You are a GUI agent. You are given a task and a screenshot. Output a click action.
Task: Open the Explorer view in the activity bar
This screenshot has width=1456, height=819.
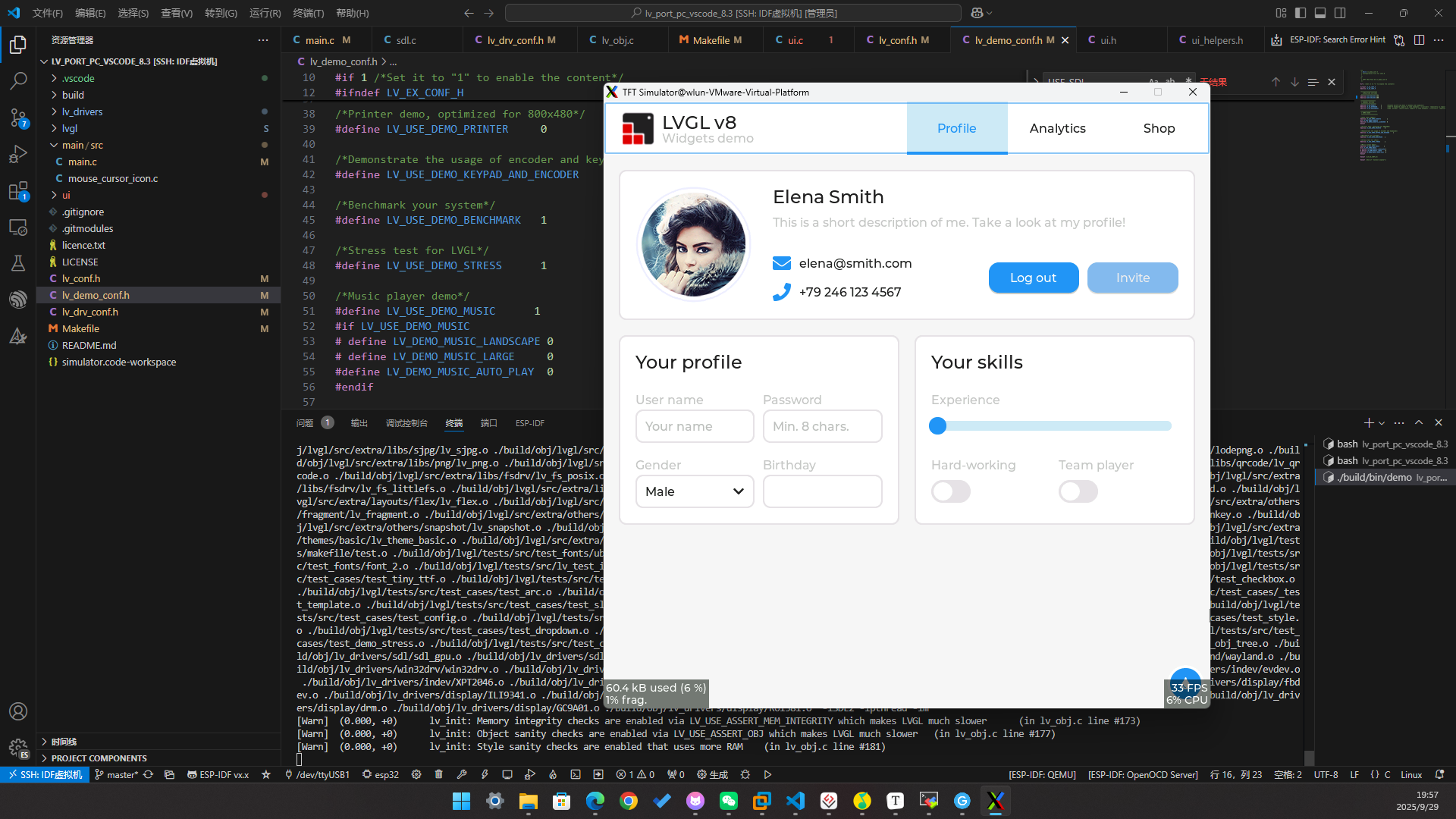tap(18, 45)
